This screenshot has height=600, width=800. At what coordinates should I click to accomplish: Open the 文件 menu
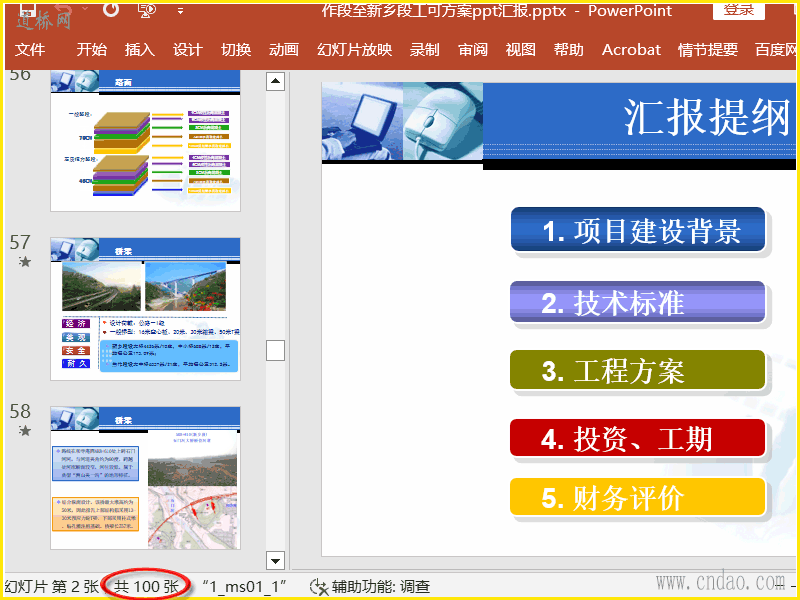point(30,49)
